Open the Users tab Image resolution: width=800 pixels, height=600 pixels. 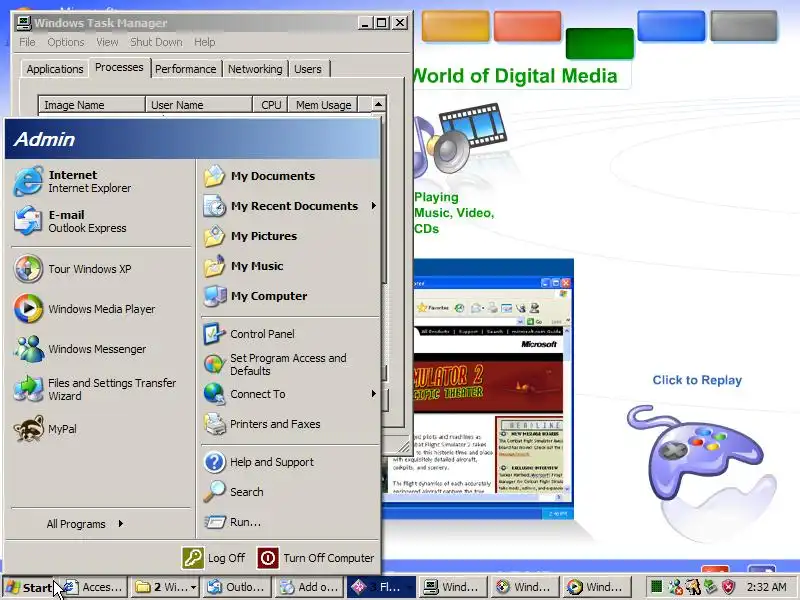(x=308, y=69)
